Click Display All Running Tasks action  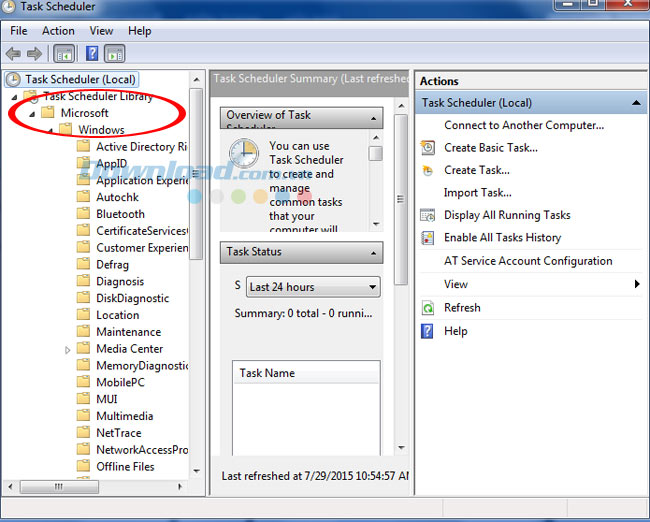click(x=507, y=215)
